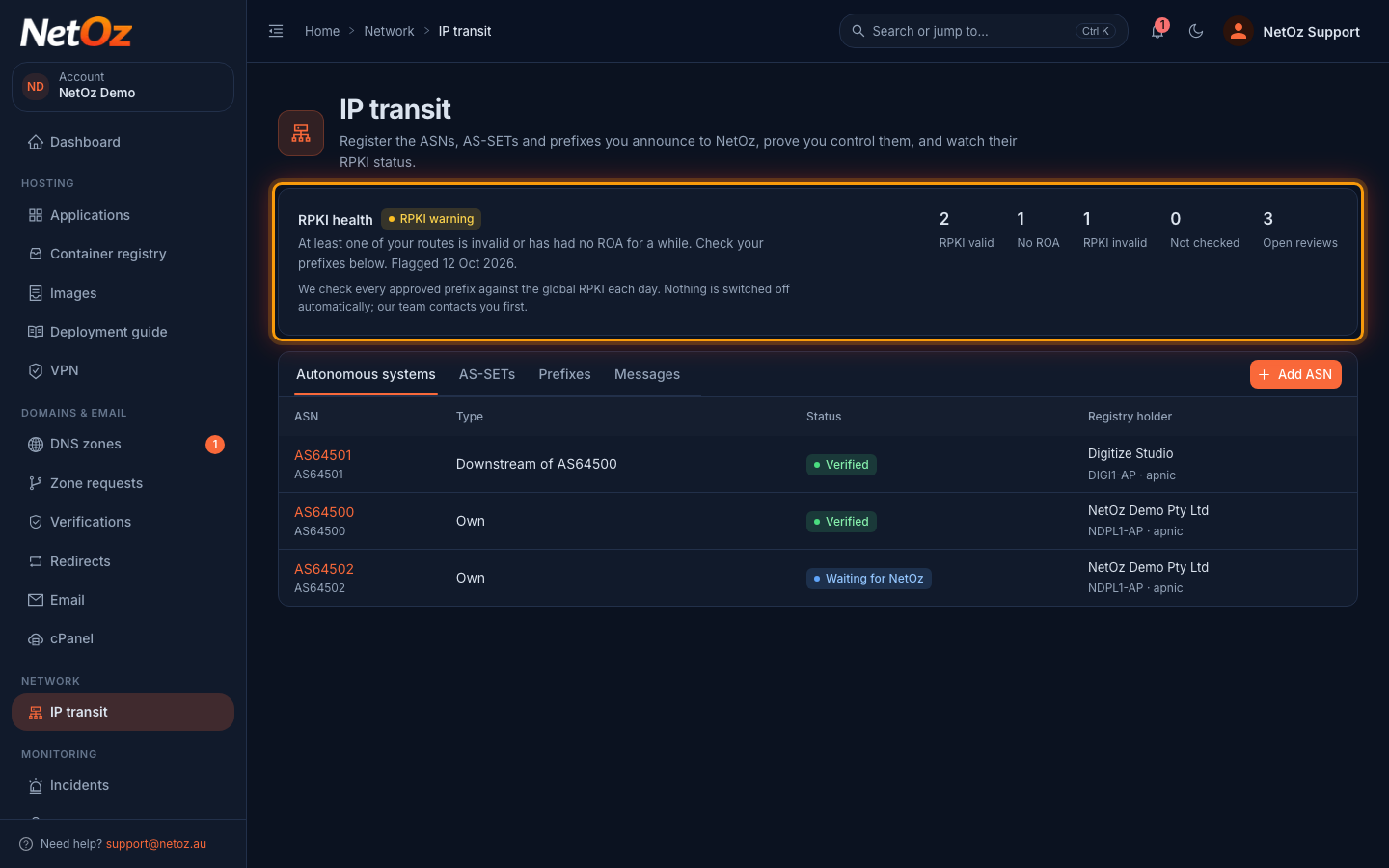Open the AS64501 link

[323, 455]
